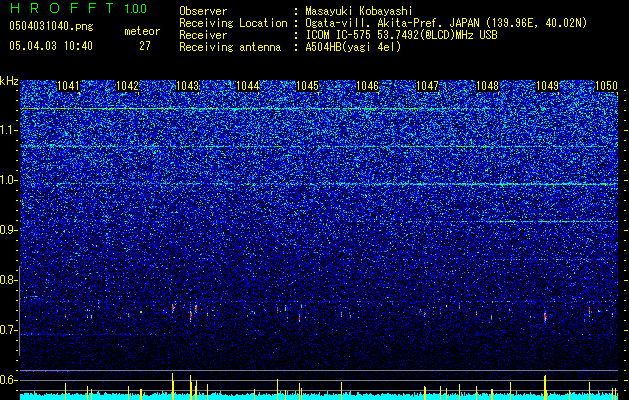The width and height of the screenshot is (629, 400).
Task: Click the 1046 time marker
Action: click(x=367, y=86)
